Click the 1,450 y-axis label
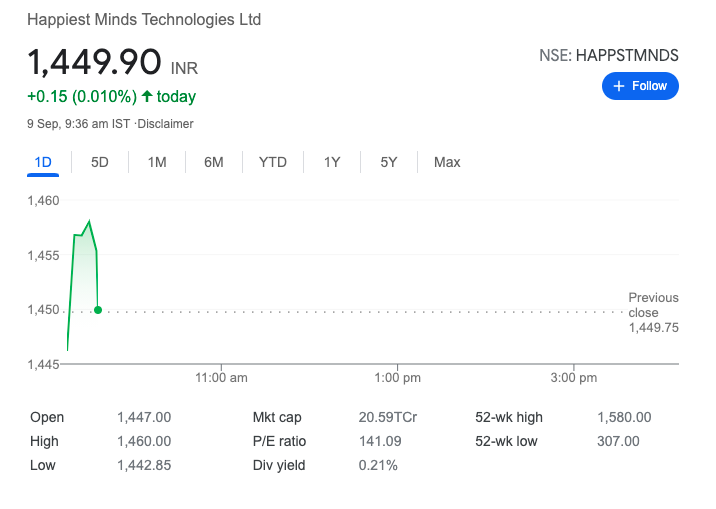The width and height of the screenshot is (716, 509). (x=43, y=310)
